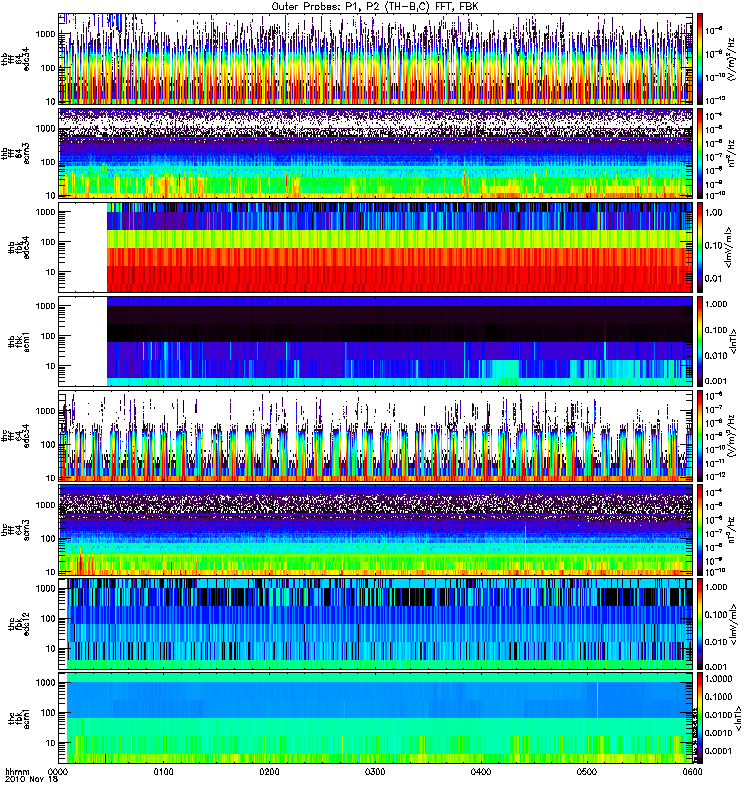This screenshot has height=800, width=750.
Task: Click the '1000' y-axis tick of thb fbk edc34 panel
Action: [x=45, y=212]
